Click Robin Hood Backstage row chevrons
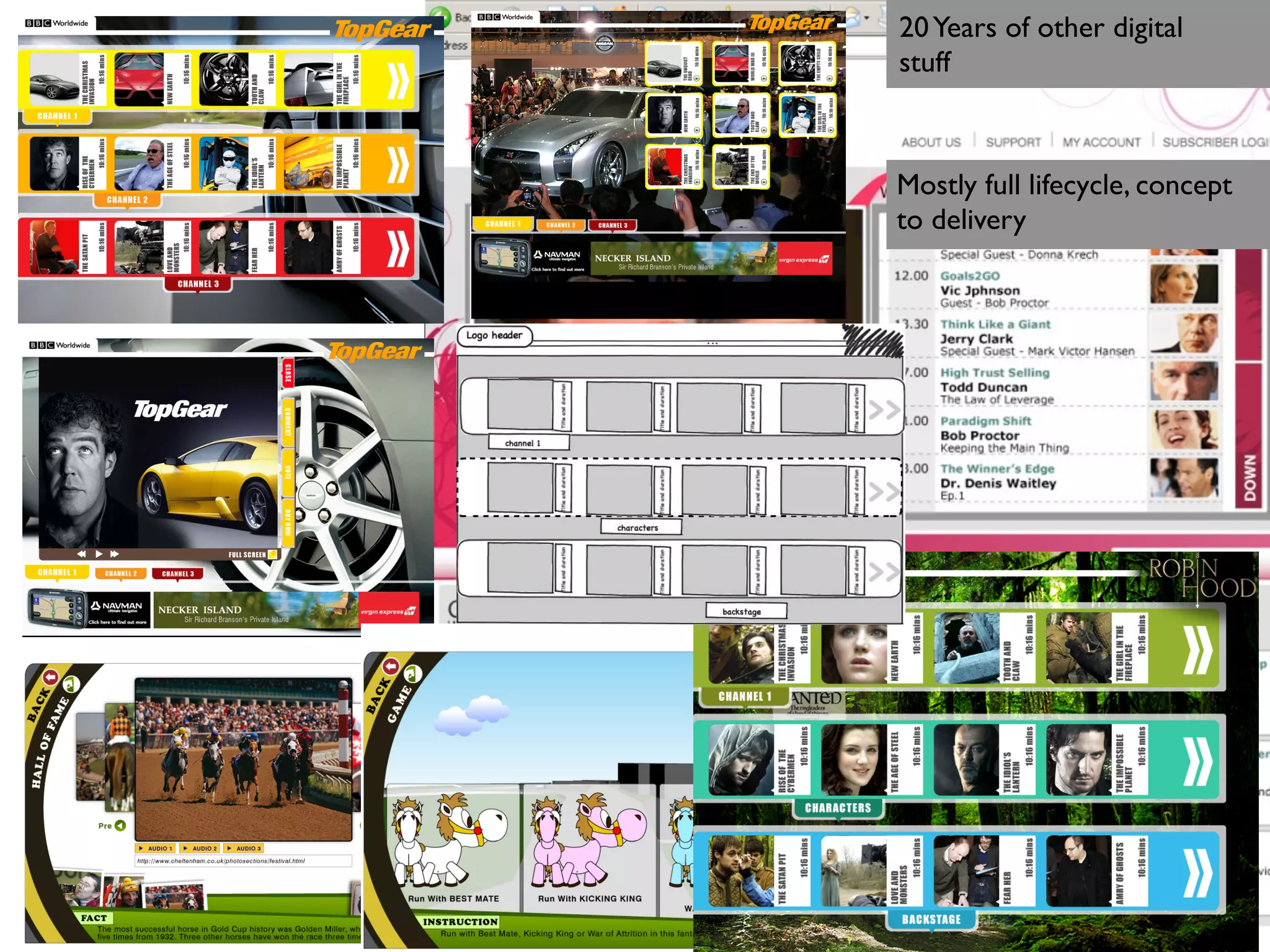The width and height of the screenshot is (1270, 952). click(1197, 873)
